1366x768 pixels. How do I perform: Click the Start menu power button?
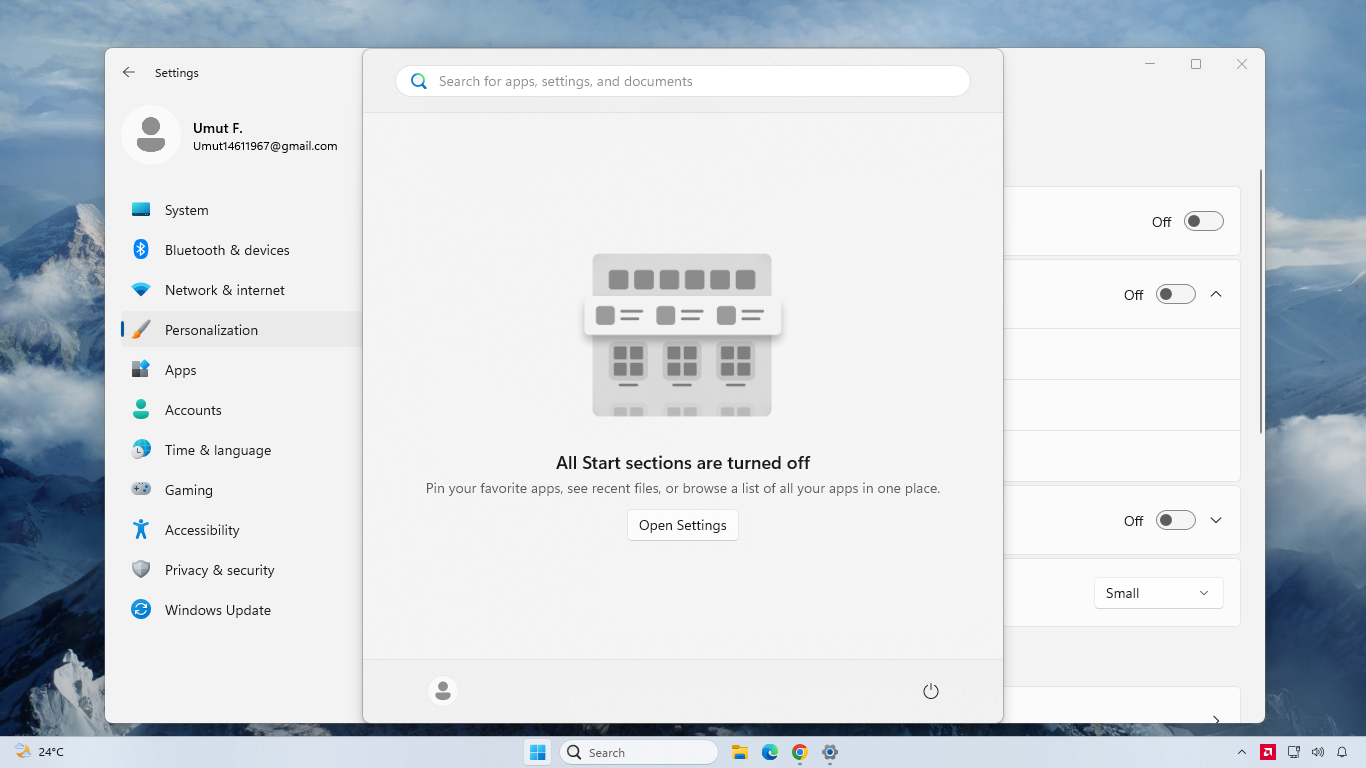[x=931, y=691]
